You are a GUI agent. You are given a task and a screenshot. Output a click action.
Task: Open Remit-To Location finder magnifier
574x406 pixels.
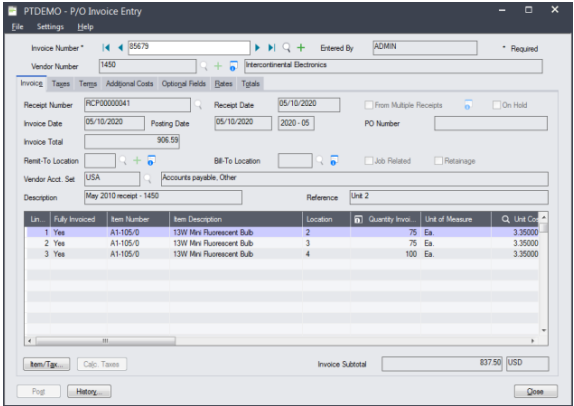123,160
